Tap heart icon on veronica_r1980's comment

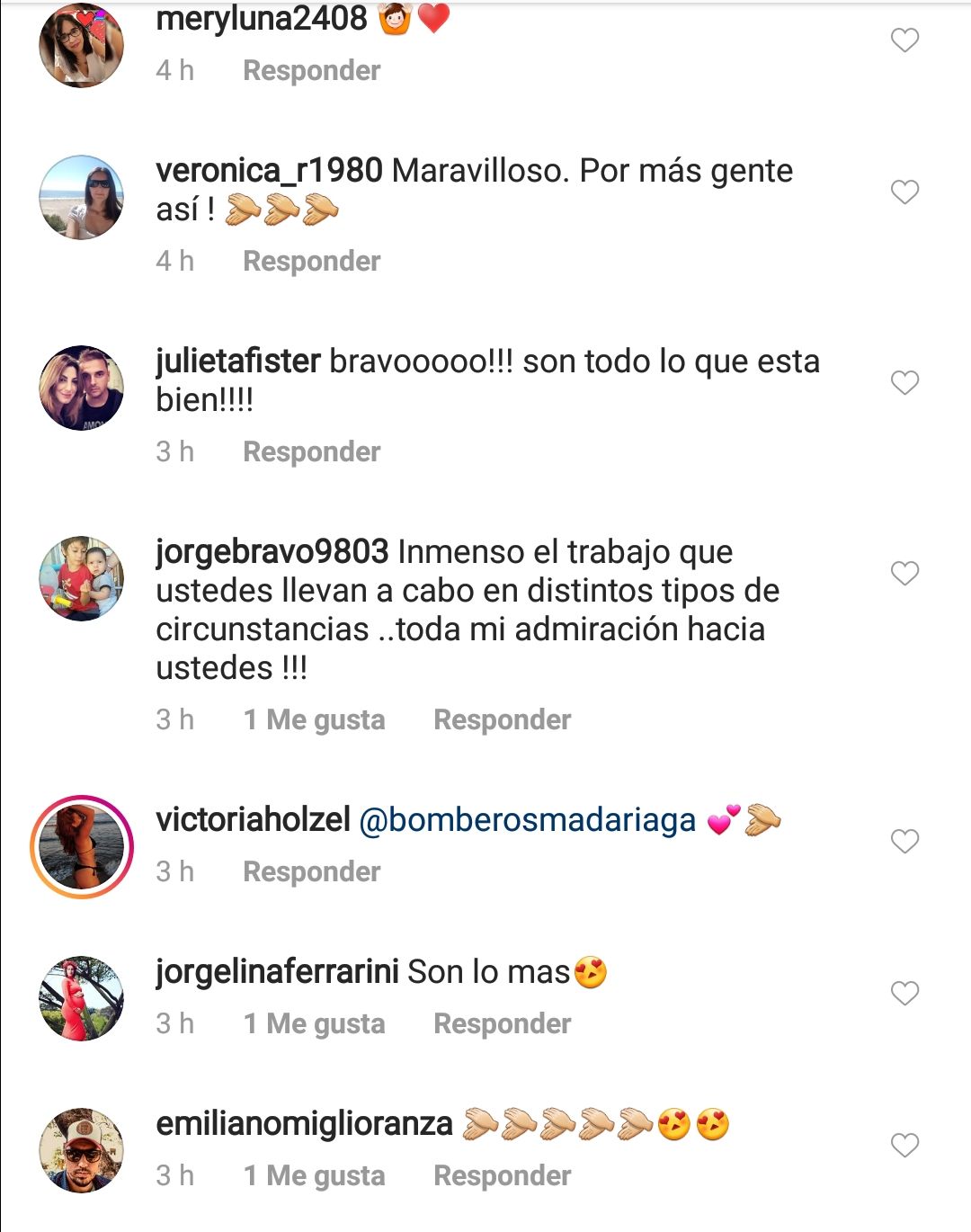[x=904, y=192]
